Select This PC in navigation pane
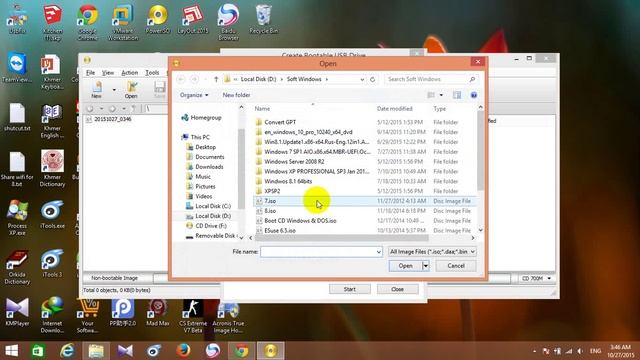 click(196, 137)
